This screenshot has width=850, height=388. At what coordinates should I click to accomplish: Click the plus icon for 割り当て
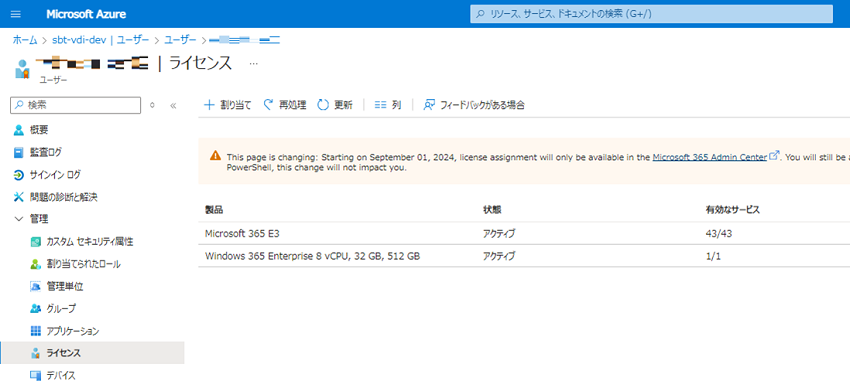tap(209, 105)
